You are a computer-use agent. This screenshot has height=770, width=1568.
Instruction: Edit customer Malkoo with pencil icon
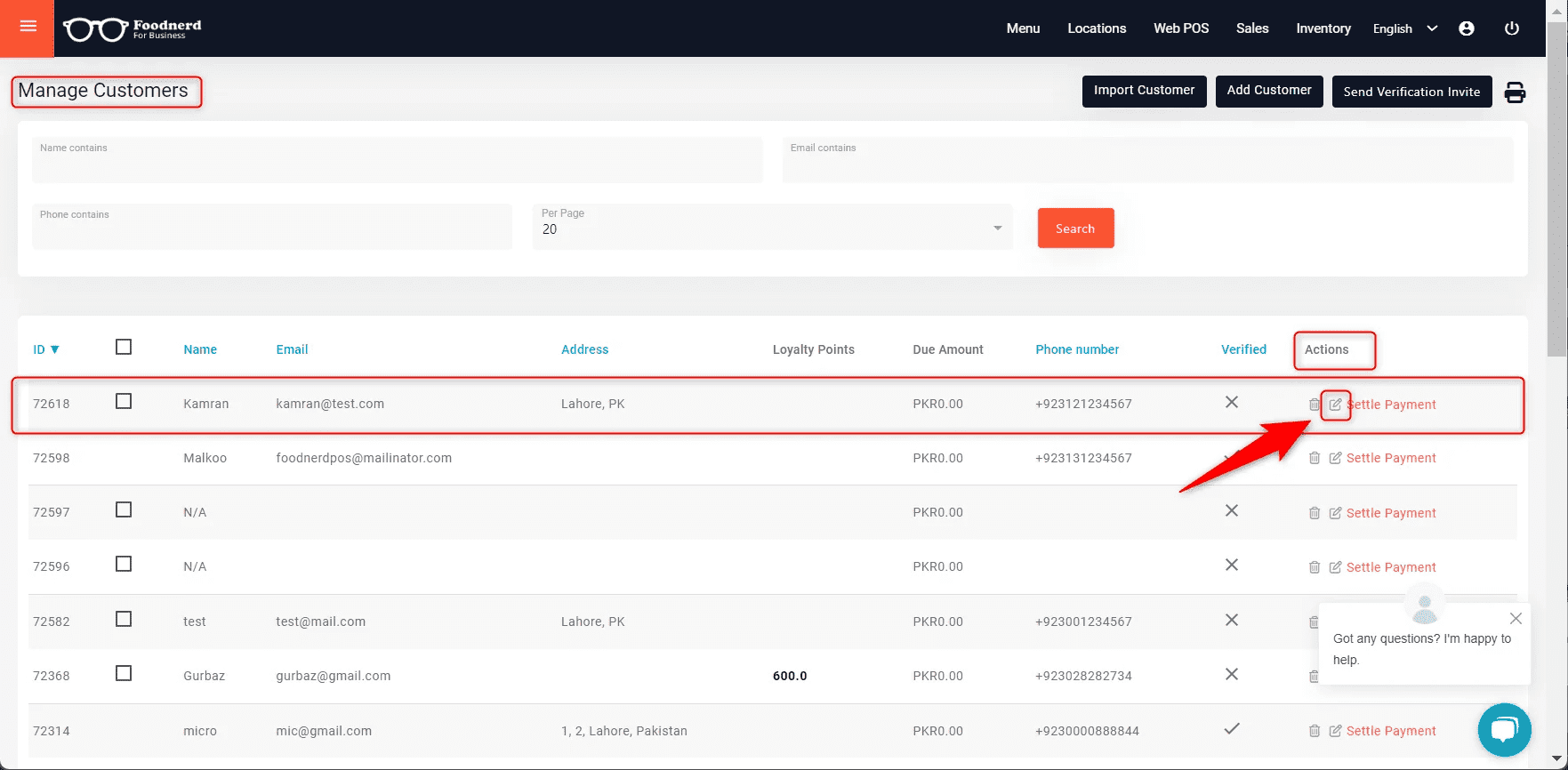[x=1335, y=458]
